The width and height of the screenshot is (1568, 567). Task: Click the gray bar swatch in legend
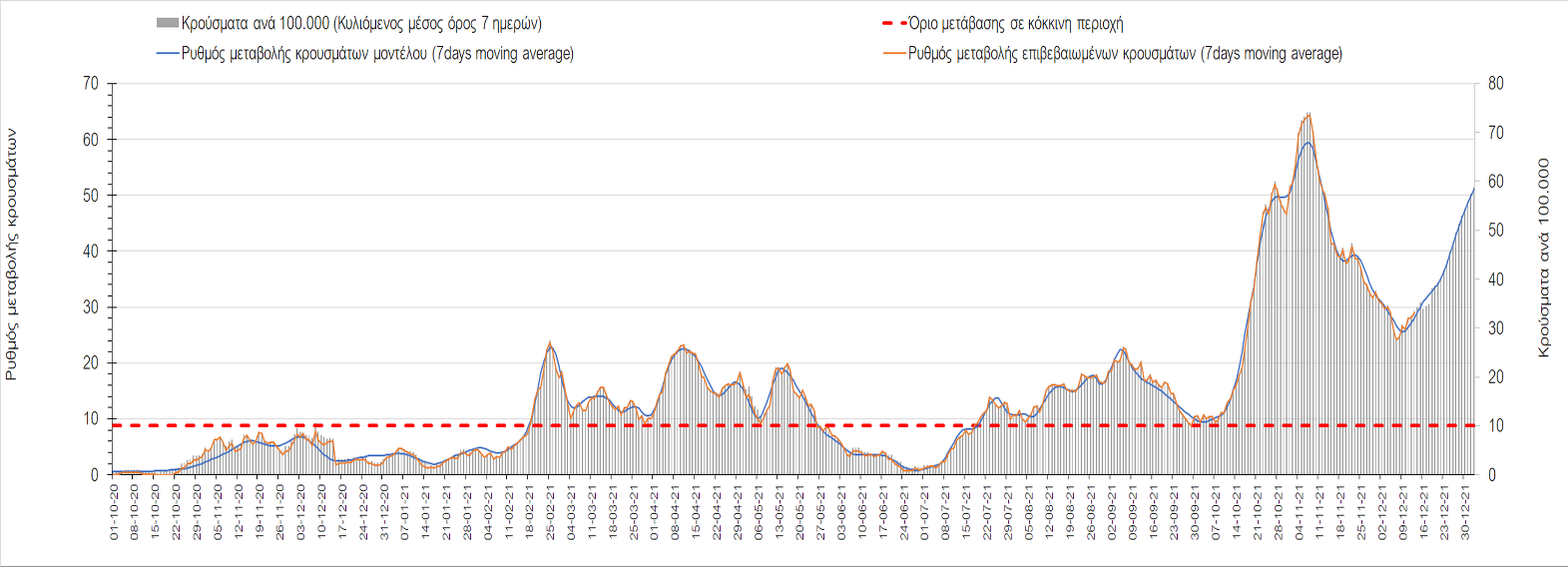point(167,23)
